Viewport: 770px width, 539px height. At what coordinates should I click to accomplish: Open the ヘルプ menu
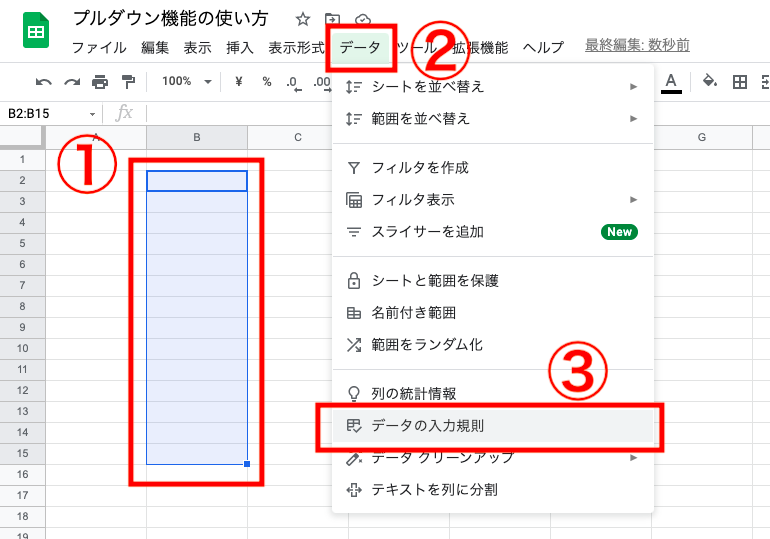pos(543,48)
